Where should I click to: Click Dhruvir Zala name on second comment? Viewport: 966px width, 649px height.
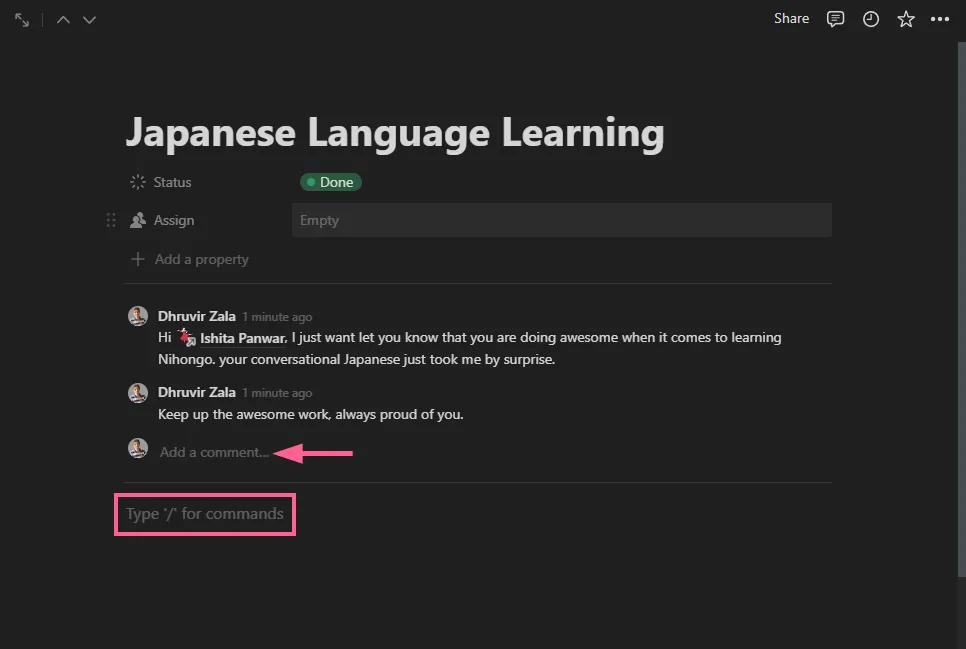(x=197, y=393)
